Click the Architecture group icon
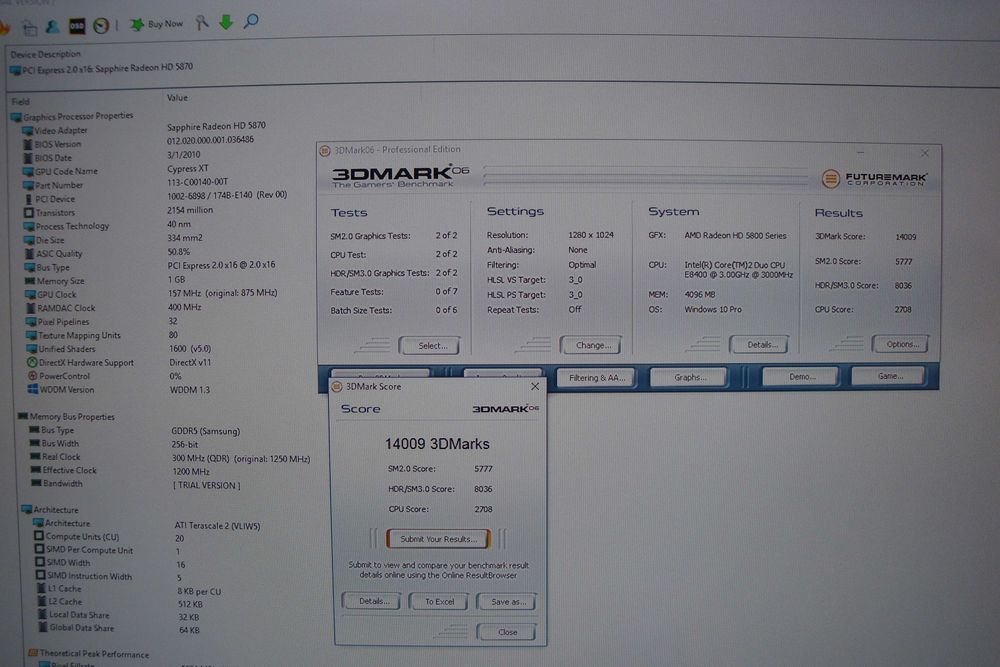 tap(26, 509)
